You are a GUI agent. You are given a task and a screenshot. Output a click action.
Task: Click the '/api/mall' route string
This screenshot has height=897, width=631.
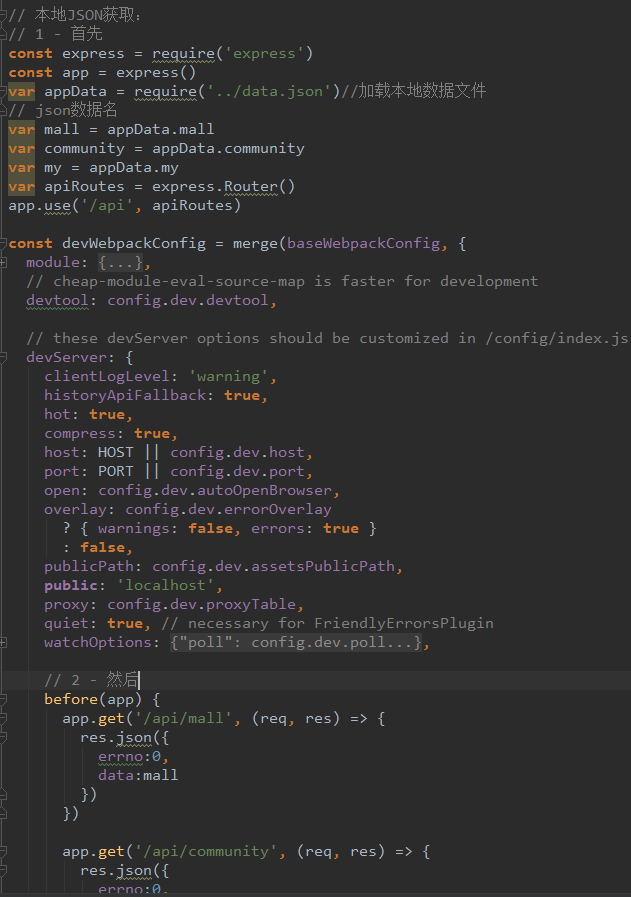point(184,718)
